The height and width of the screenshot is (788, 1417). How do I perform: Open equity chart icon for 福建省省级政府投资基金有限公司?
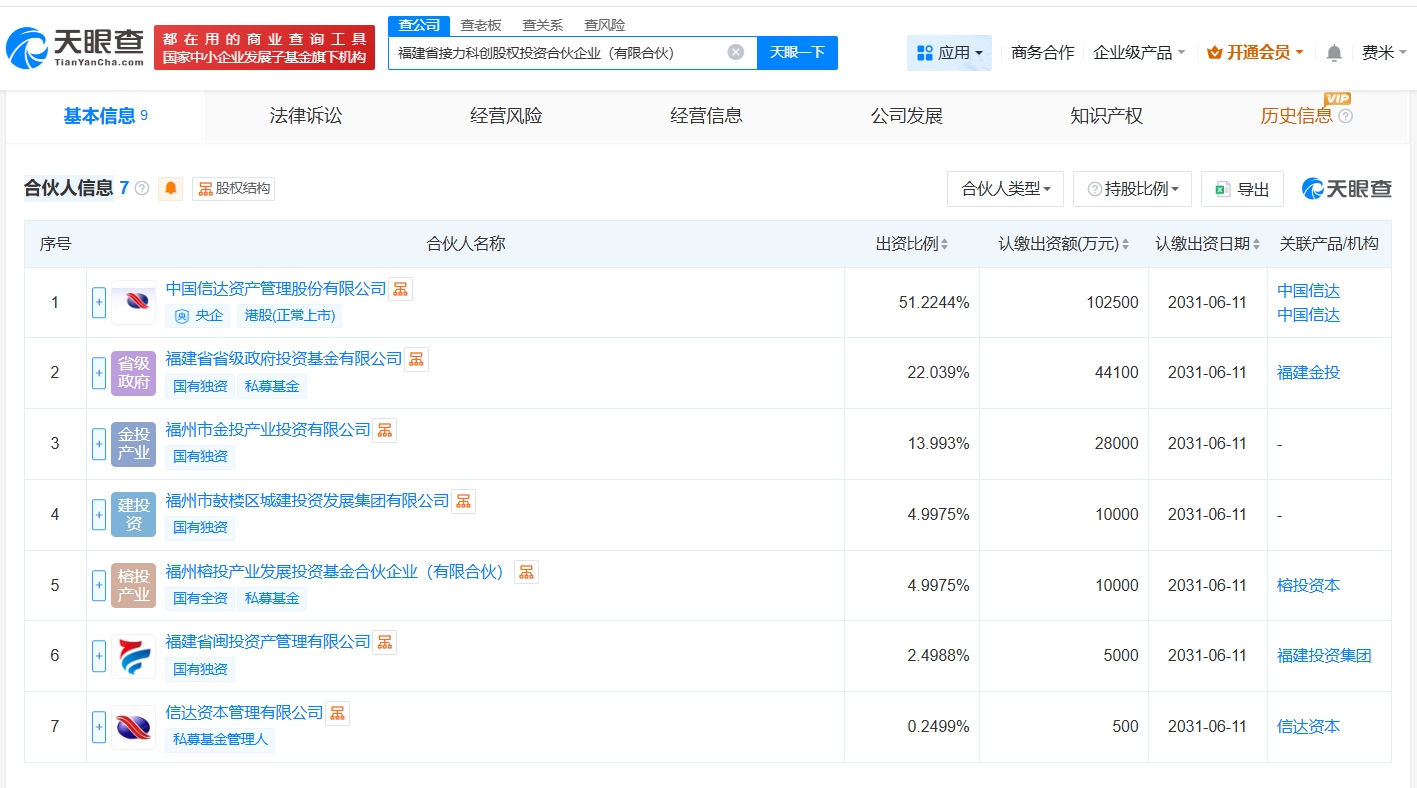click(x=417, y=359)
